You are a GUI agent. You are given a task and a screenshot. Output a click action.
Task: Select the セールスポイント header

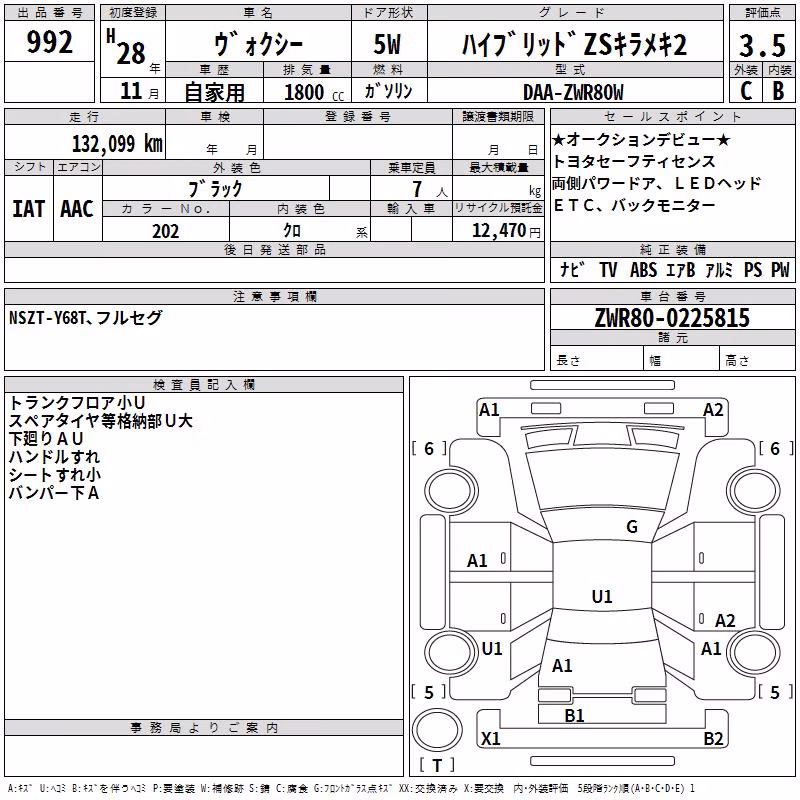pyautogui.click(x=672, y=116)
